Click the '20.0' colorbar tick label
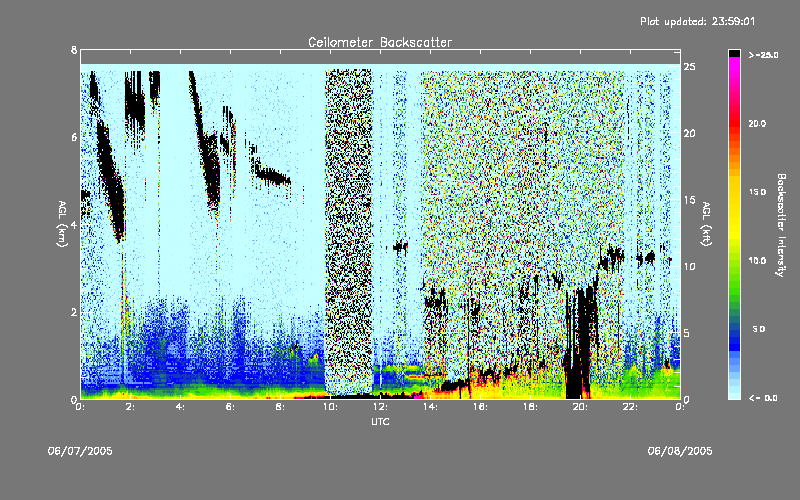Image resolution: width=800 pixels, height=500 pixels. point(757,123)
